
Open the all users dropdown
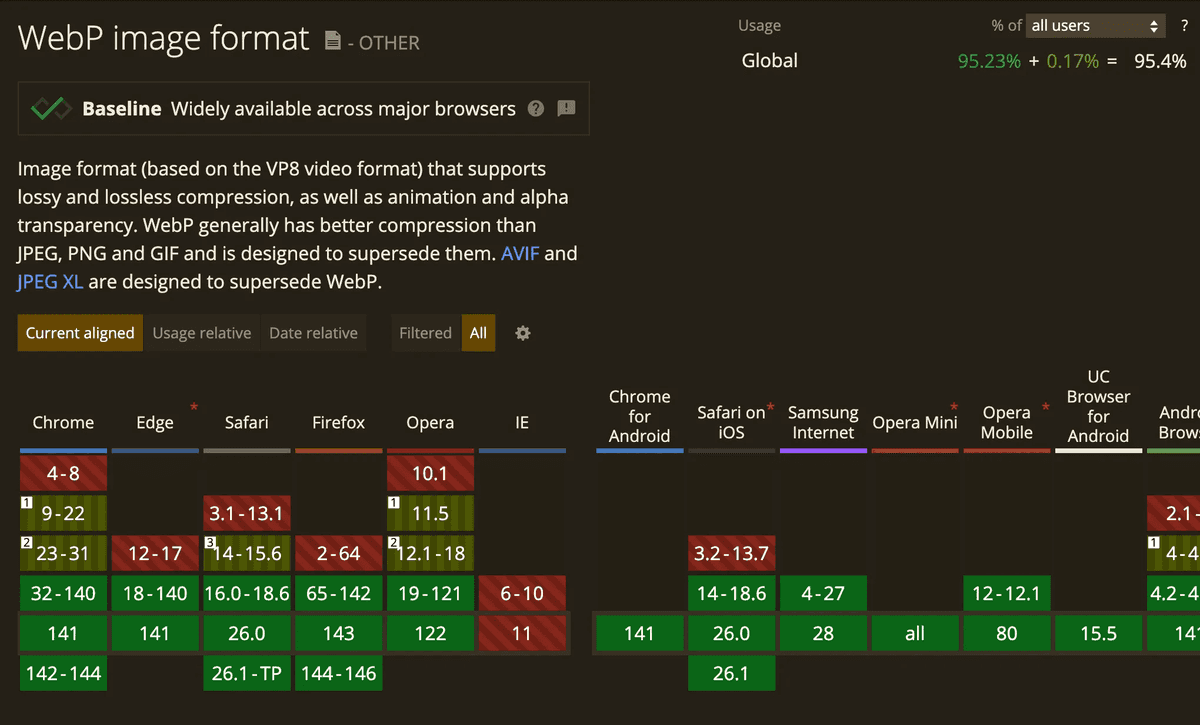coord(1096,26)
